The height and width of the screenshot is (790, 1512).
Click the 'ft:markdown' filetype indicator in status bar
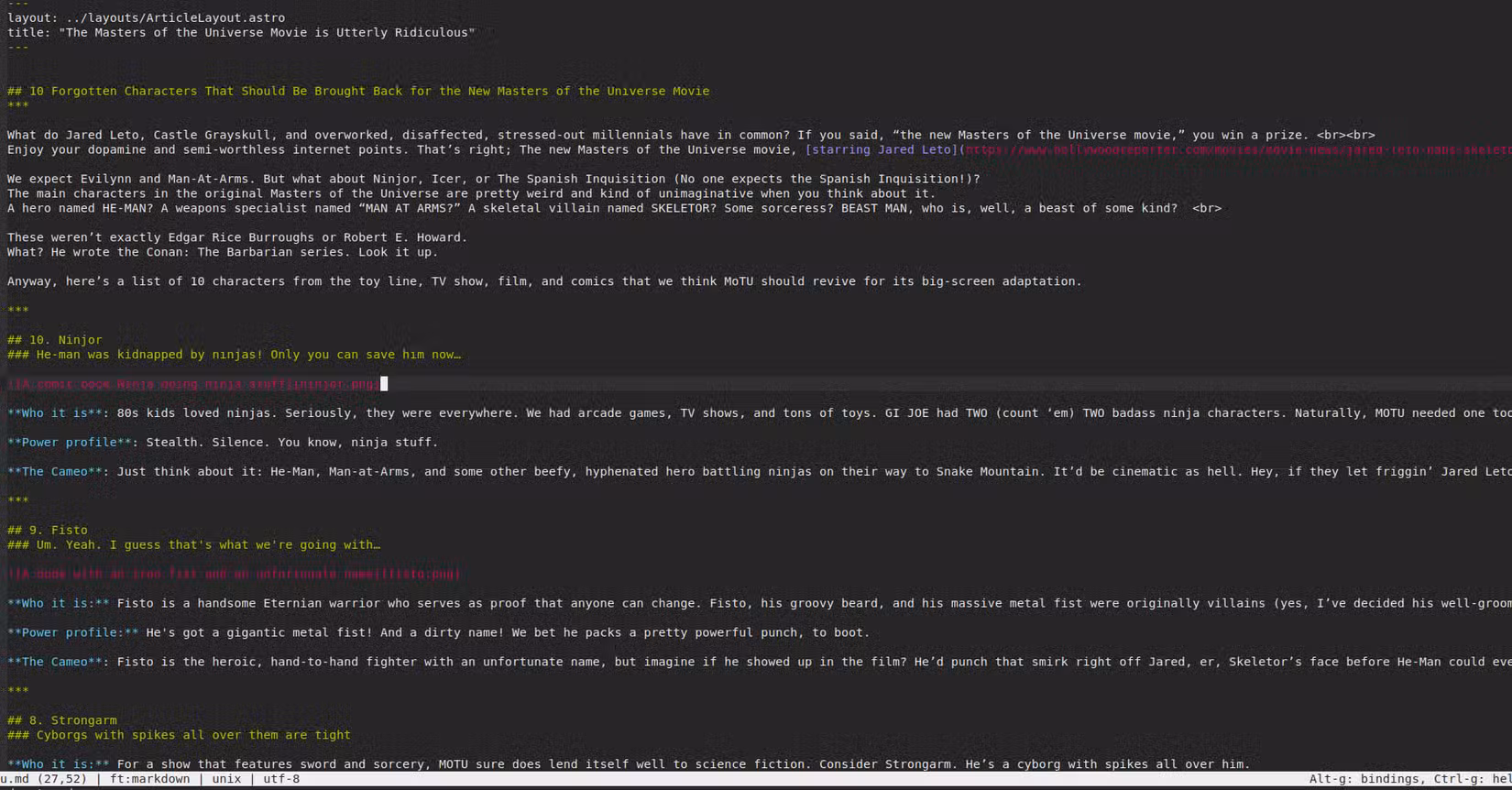[150, 780]
